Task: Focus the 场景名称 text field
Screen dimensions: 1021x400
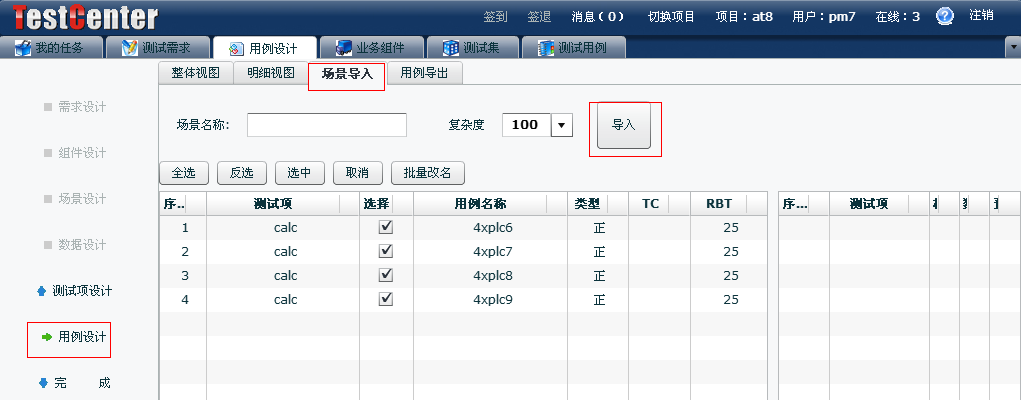Action: (x=326, y=125)
